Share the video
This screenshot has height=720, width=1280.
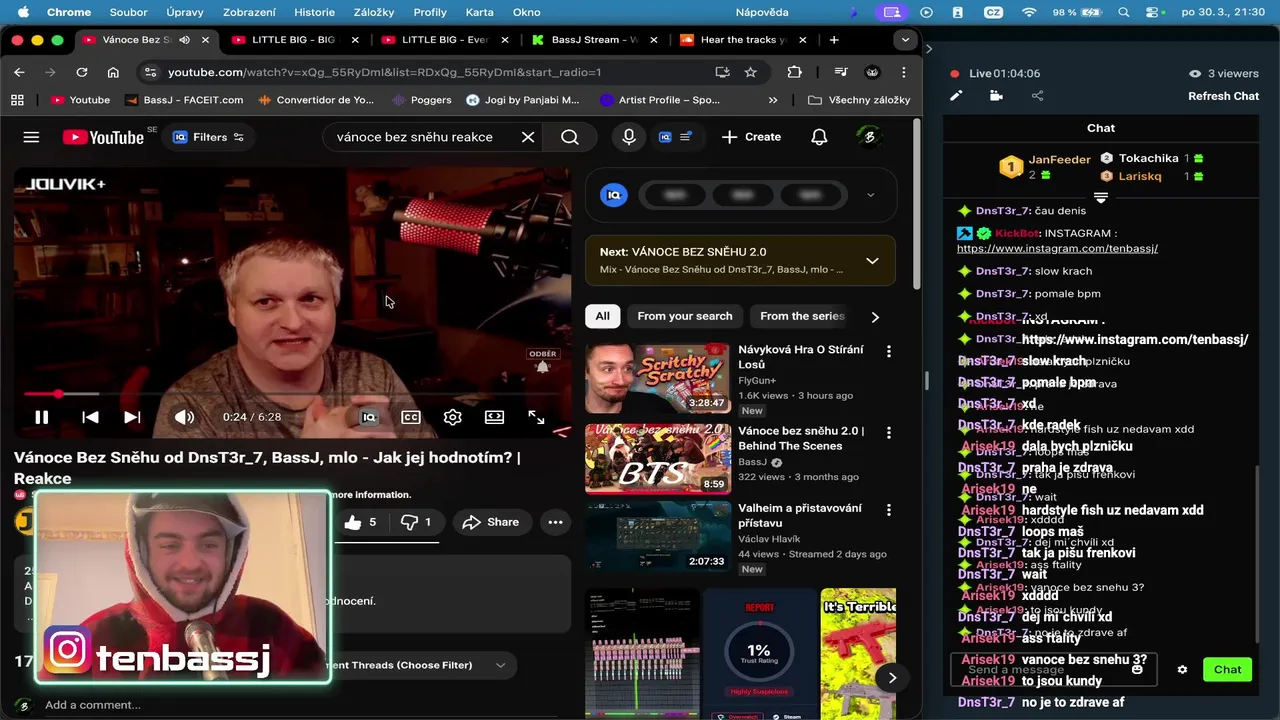pos(490,522)
